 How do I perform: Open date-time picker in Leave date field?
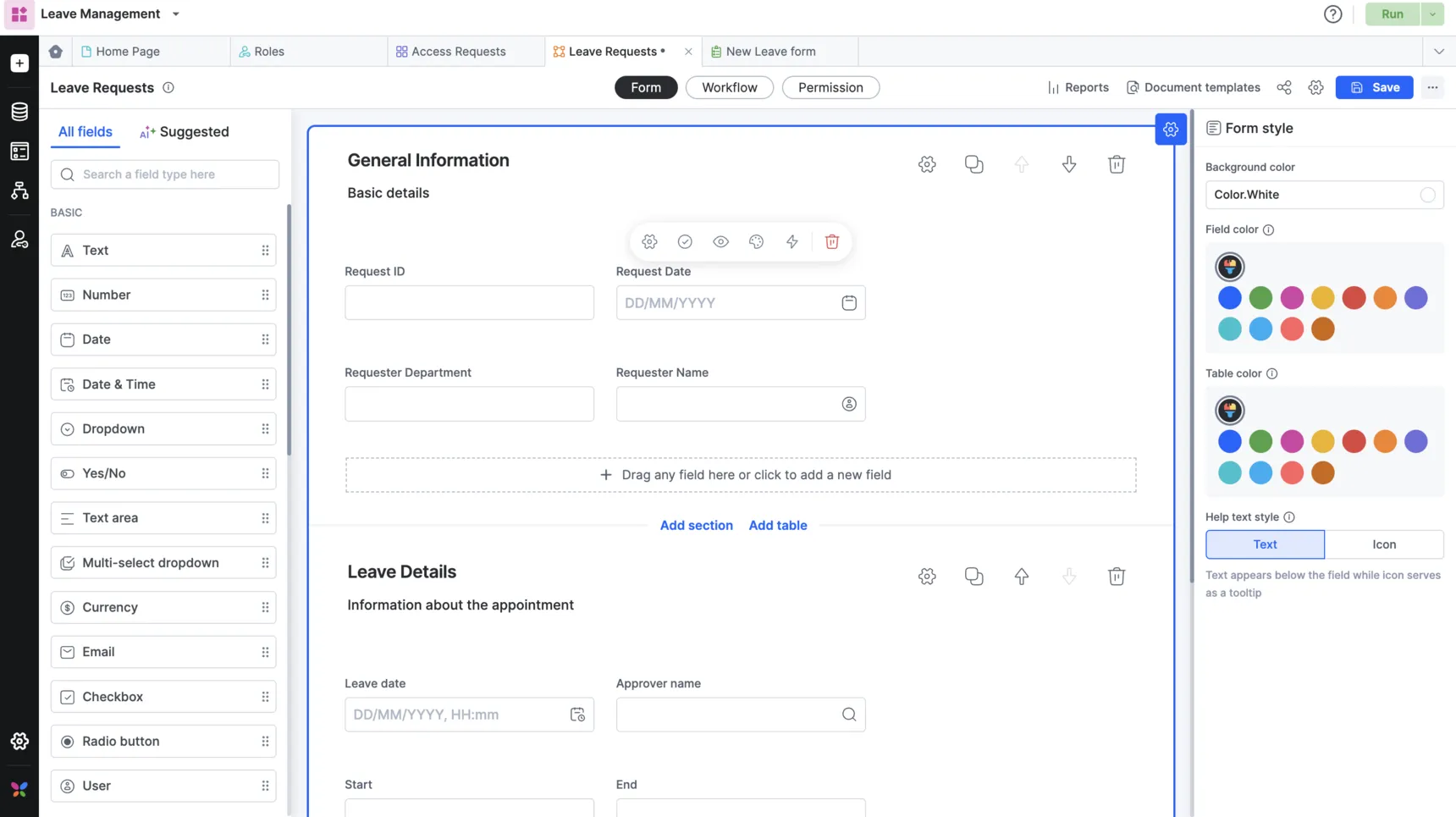(x=577, y=715)
